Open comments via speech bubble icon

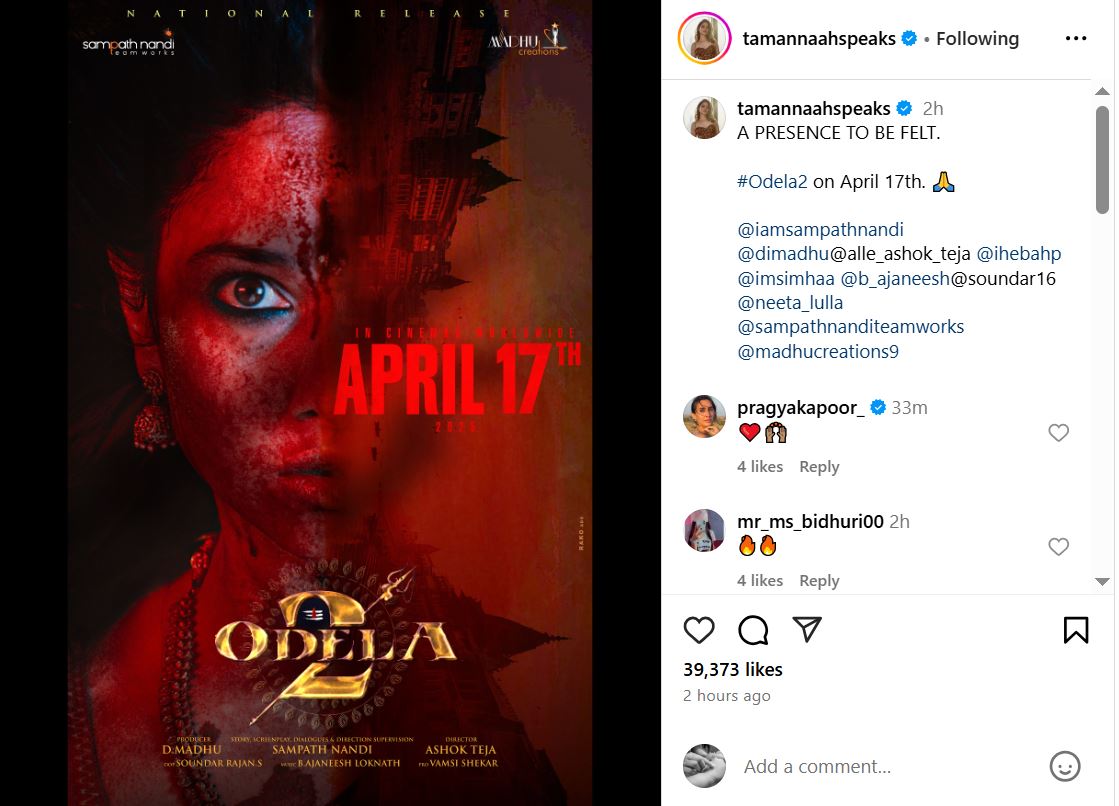753,630
